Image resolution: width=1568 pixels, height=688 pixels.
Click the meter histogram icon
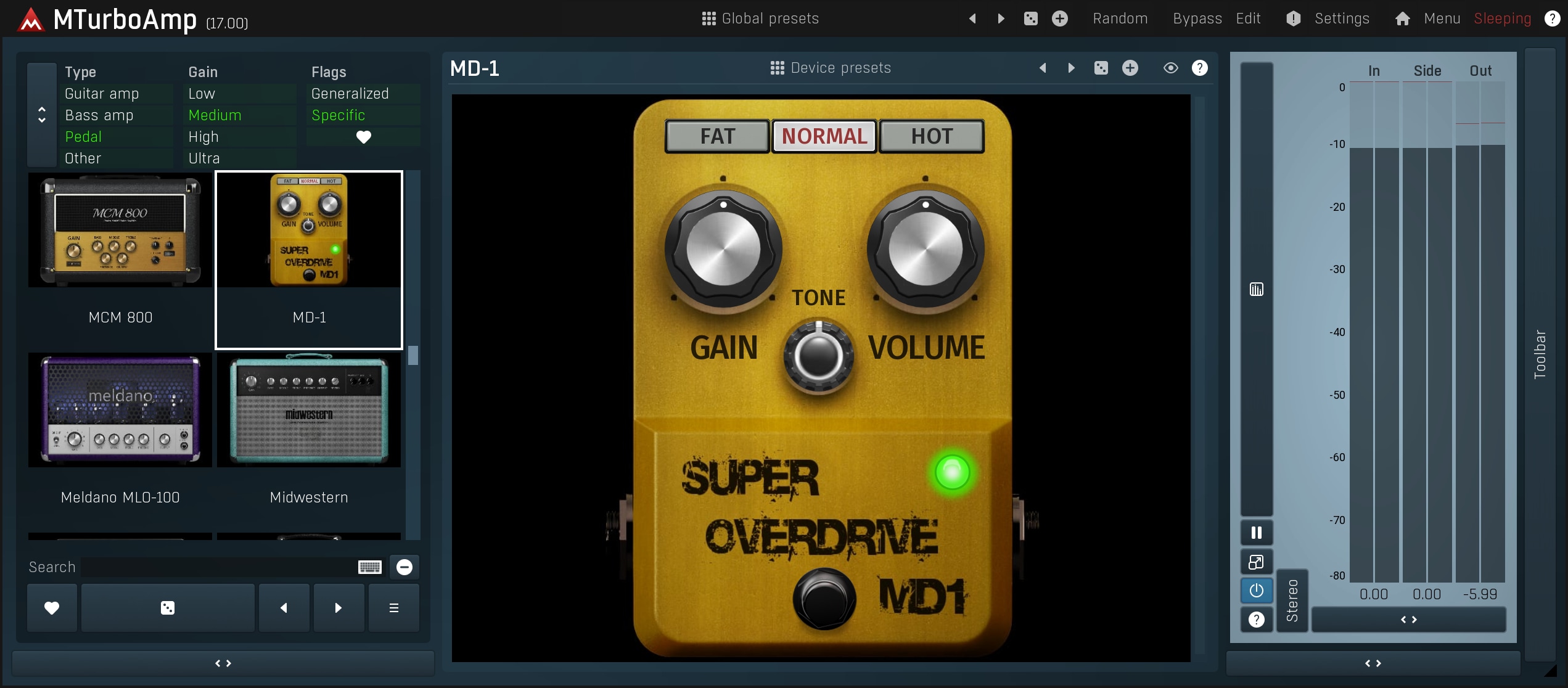[1256, 289]
